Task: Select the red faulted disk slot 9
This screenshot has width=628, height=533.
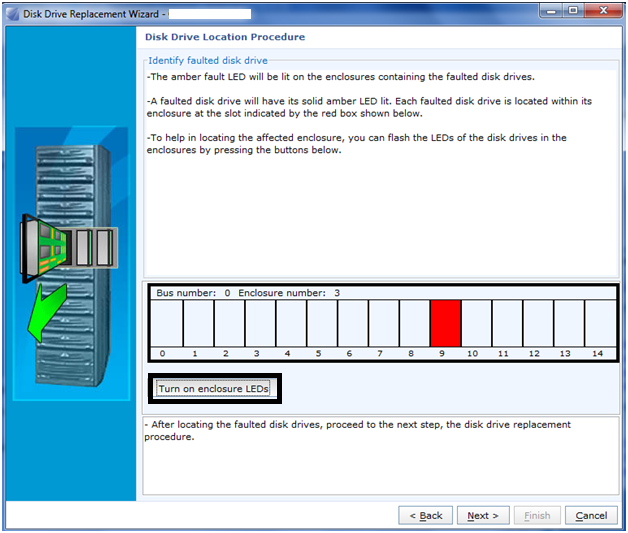Action: [x=445, y=322]
